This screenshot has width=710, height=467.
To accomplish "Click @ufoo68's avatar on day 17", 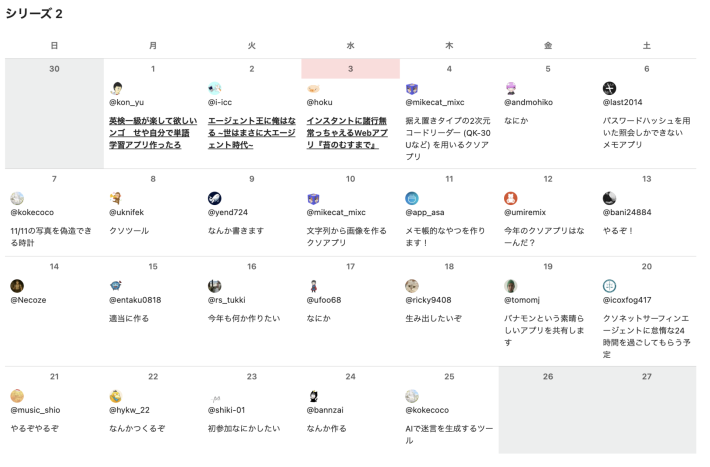I will tap(313, 286).
